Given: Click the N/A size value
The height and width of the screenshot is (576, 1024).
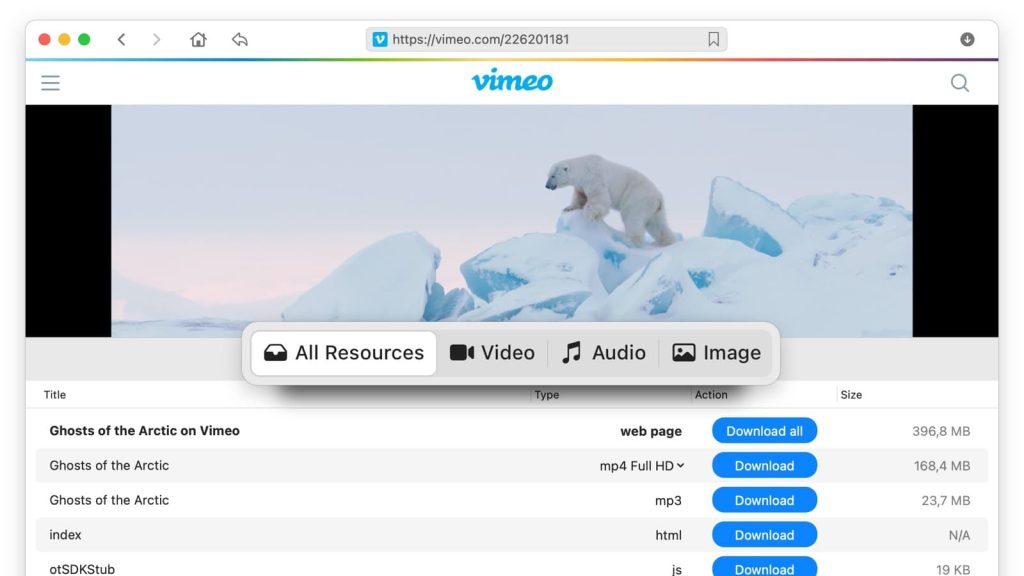Looking at the screenshot, I should (959, 535).
